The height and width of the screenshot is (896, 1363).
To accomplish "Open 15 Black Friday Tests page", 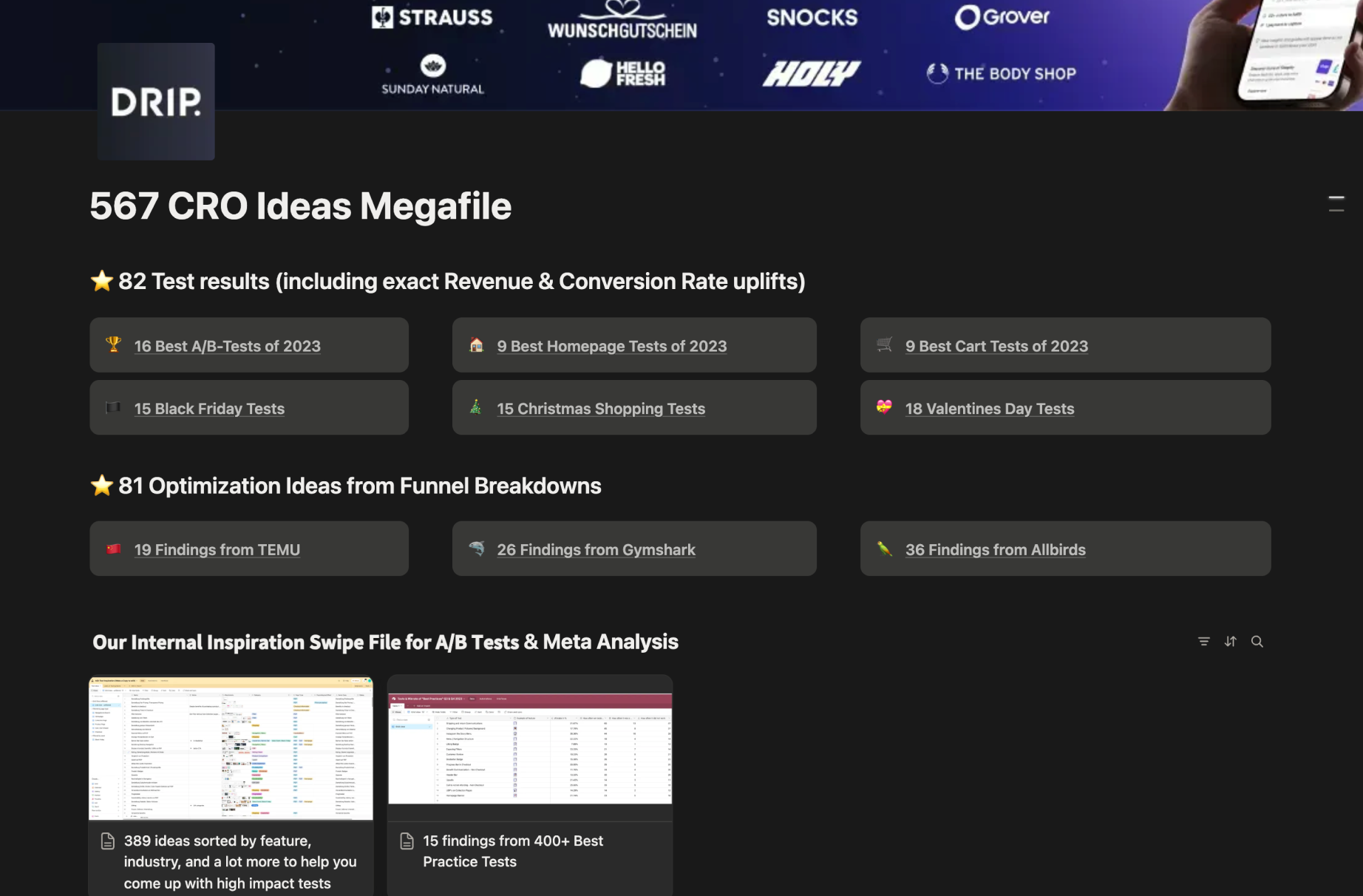I will [209, 409].
